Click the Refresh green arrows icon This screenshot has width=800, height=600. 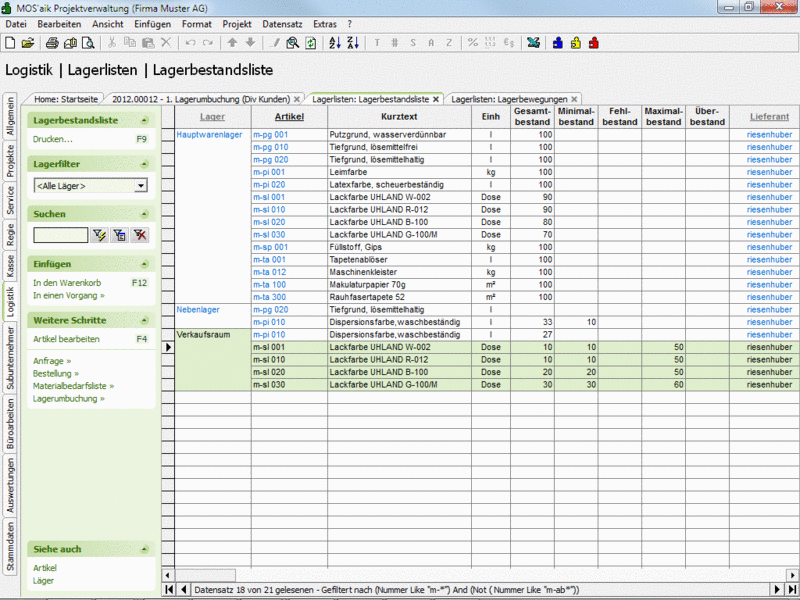tap(311, 43)
